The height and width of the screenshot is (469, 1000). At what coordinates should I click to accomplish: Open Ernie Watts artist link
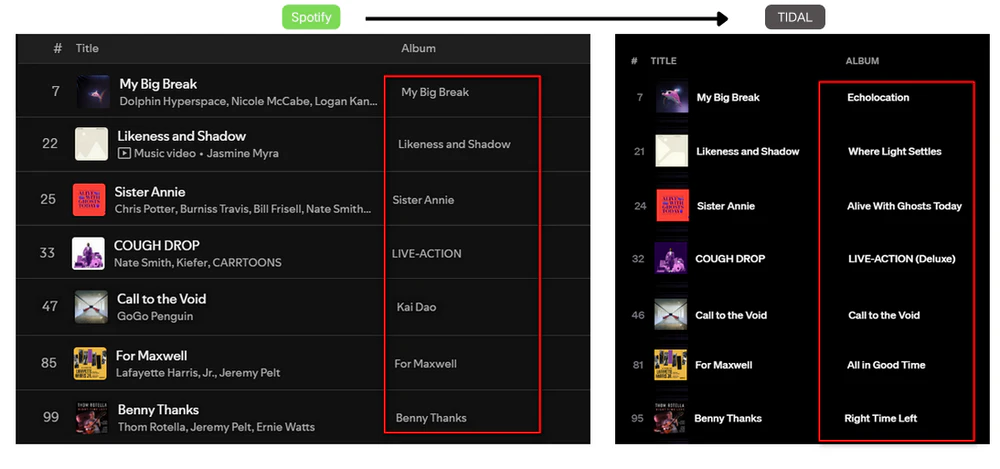[x=286, y=427]
